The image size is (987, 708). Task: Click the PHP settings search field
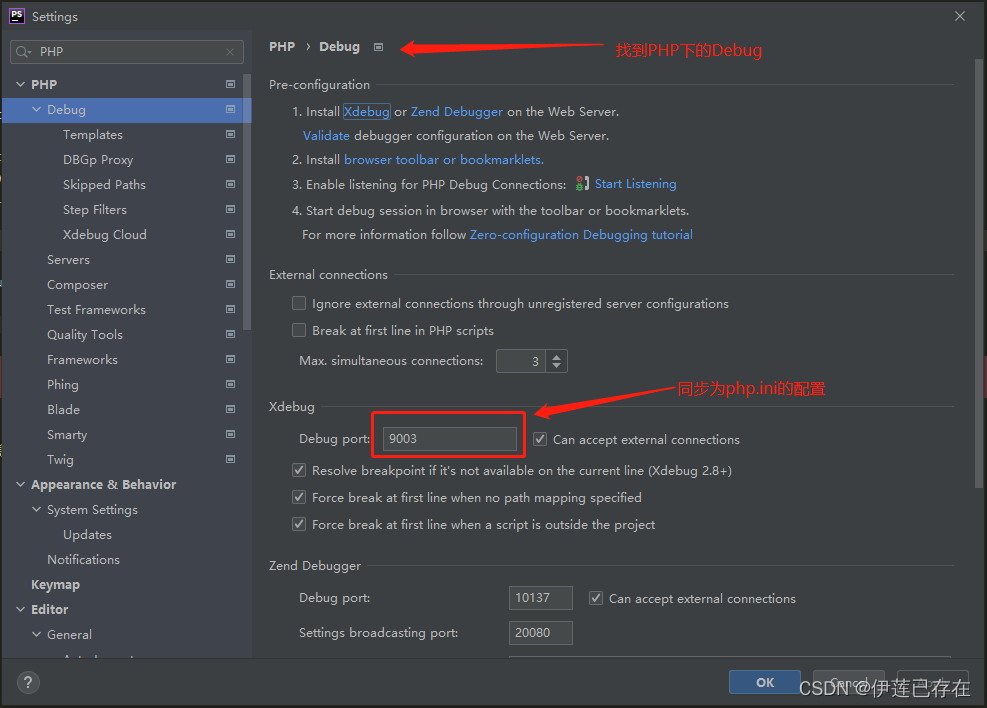pos(127,52)
